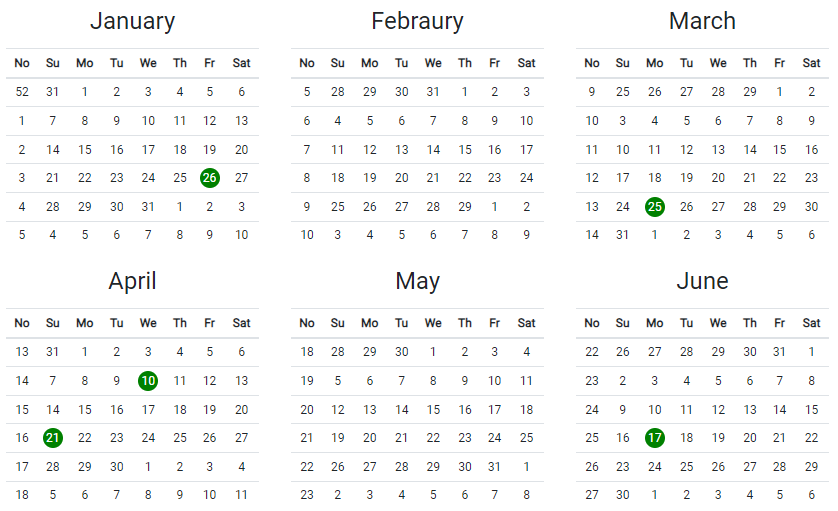The height and width of the screenshot is (511, 838).
Task: Click the June month heading
Action: (702, 281)
